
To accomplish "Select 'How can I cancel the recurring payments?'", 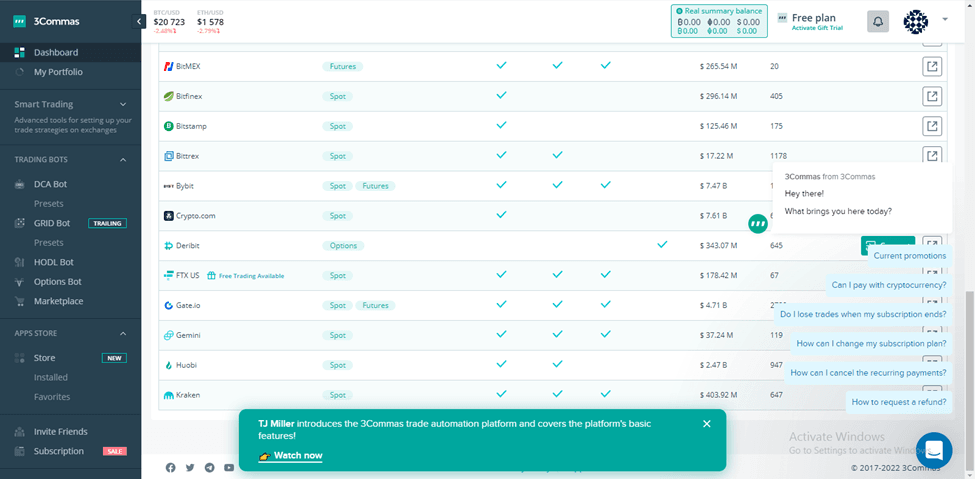I will coord(868,373).
